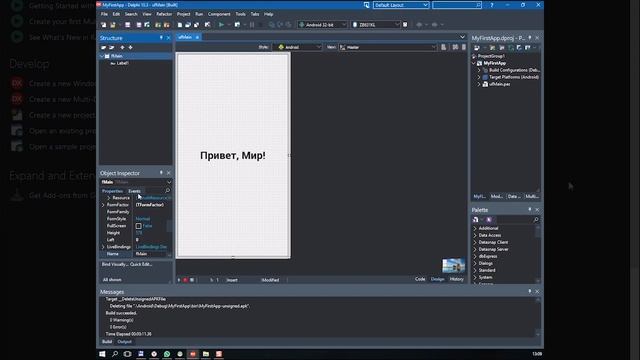Open the Refactor menu
This screenshot has height=360, width=640.
[x=164, y=14]
